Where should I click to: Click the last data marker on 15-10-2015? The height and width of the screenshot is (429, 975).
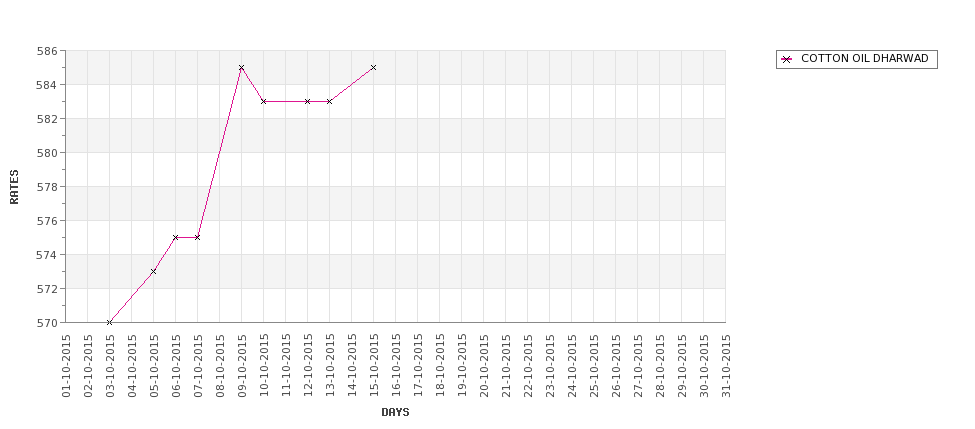tap(373, 67)
